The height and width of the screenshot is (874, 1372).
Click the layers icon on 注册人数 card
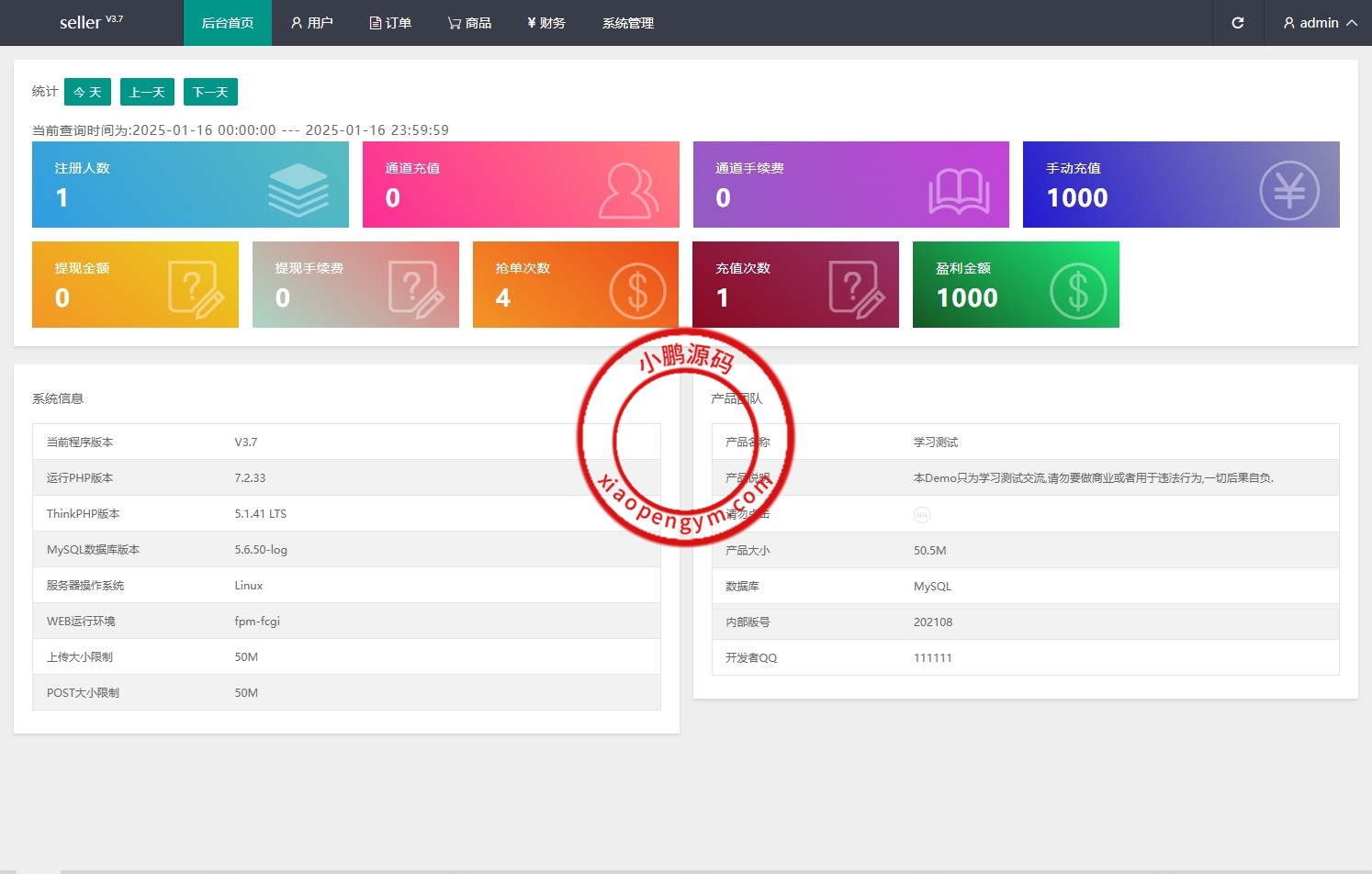pos(298,190)
